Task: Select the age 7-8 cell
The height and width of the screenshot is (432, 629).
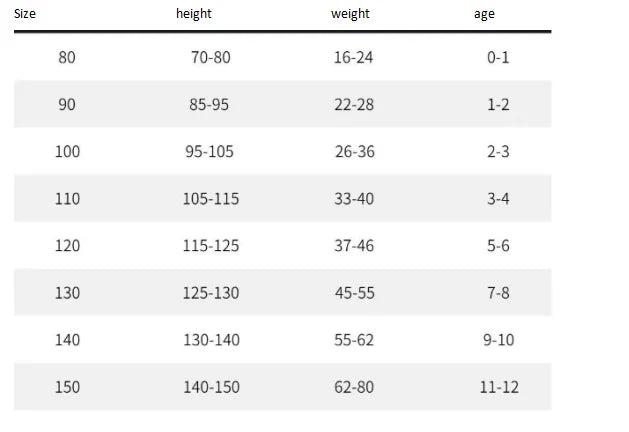Action: click(x=498, y=293)
